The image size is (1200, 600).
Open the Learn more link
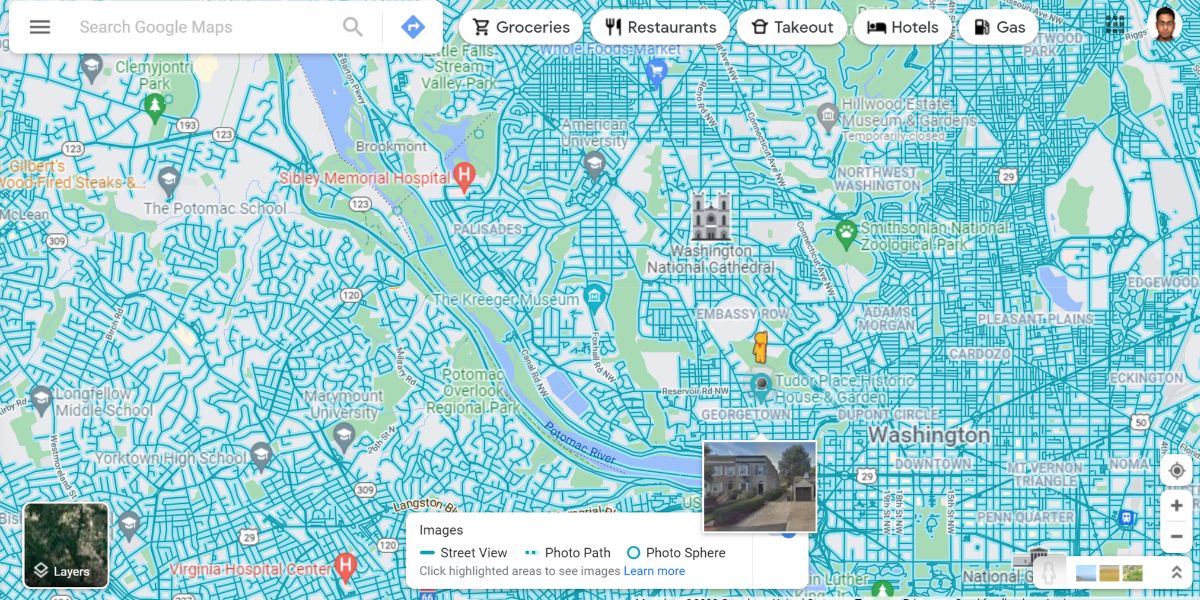[x=655, y=570]
